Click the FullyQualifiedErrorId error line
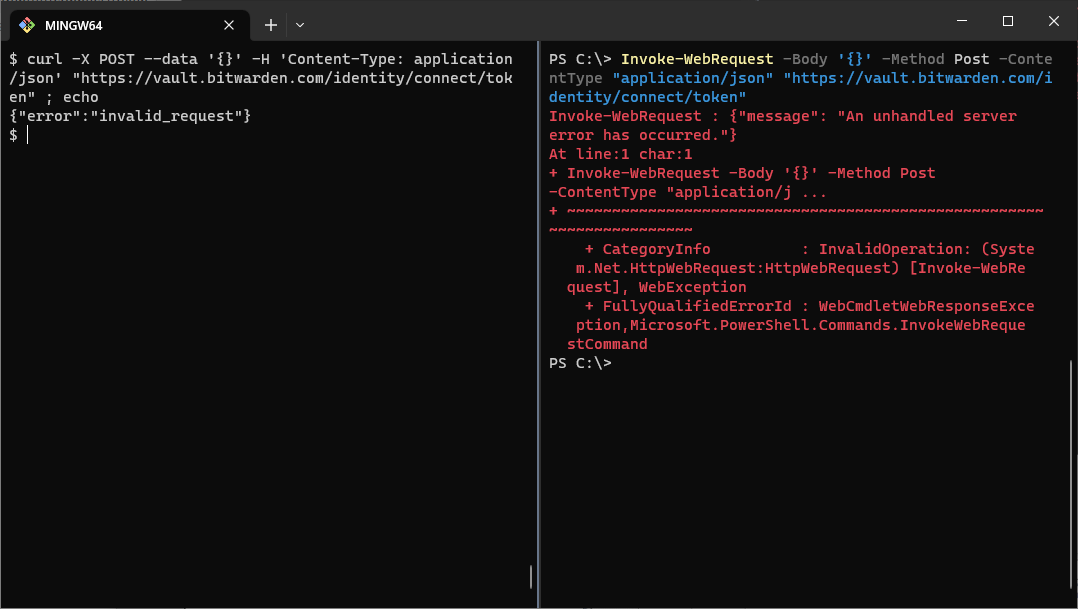This screenshot has width=1078, height=609. coord(809,306)
